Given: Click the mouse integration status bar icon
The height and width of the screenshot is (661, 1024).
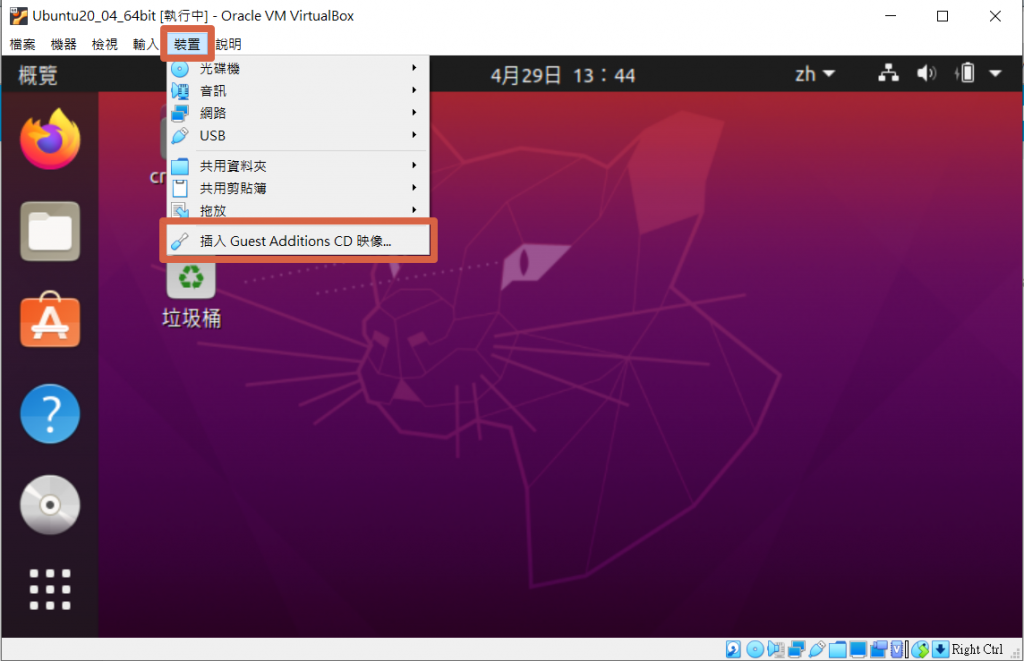Looking at the screenshot, I should [920, 649].
